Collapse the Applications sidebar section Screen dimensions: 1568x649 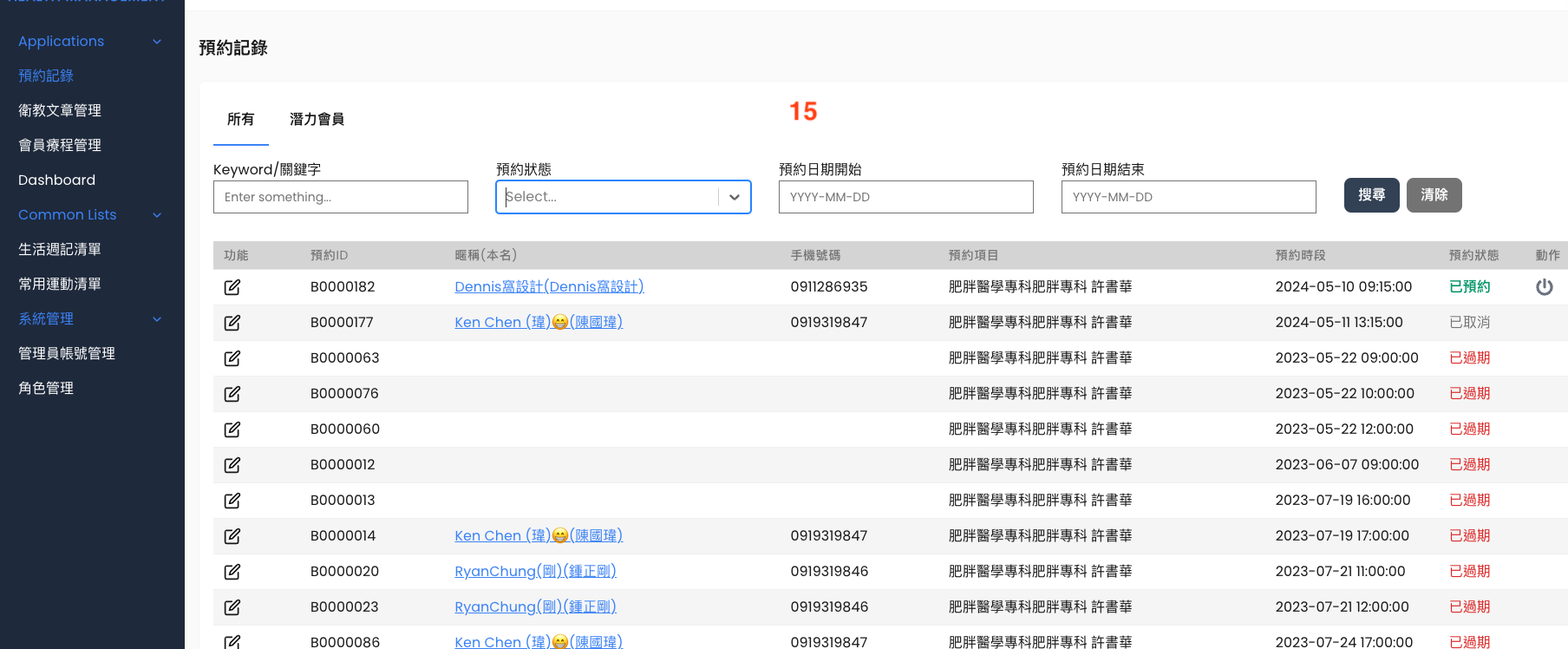click(157, 42)
